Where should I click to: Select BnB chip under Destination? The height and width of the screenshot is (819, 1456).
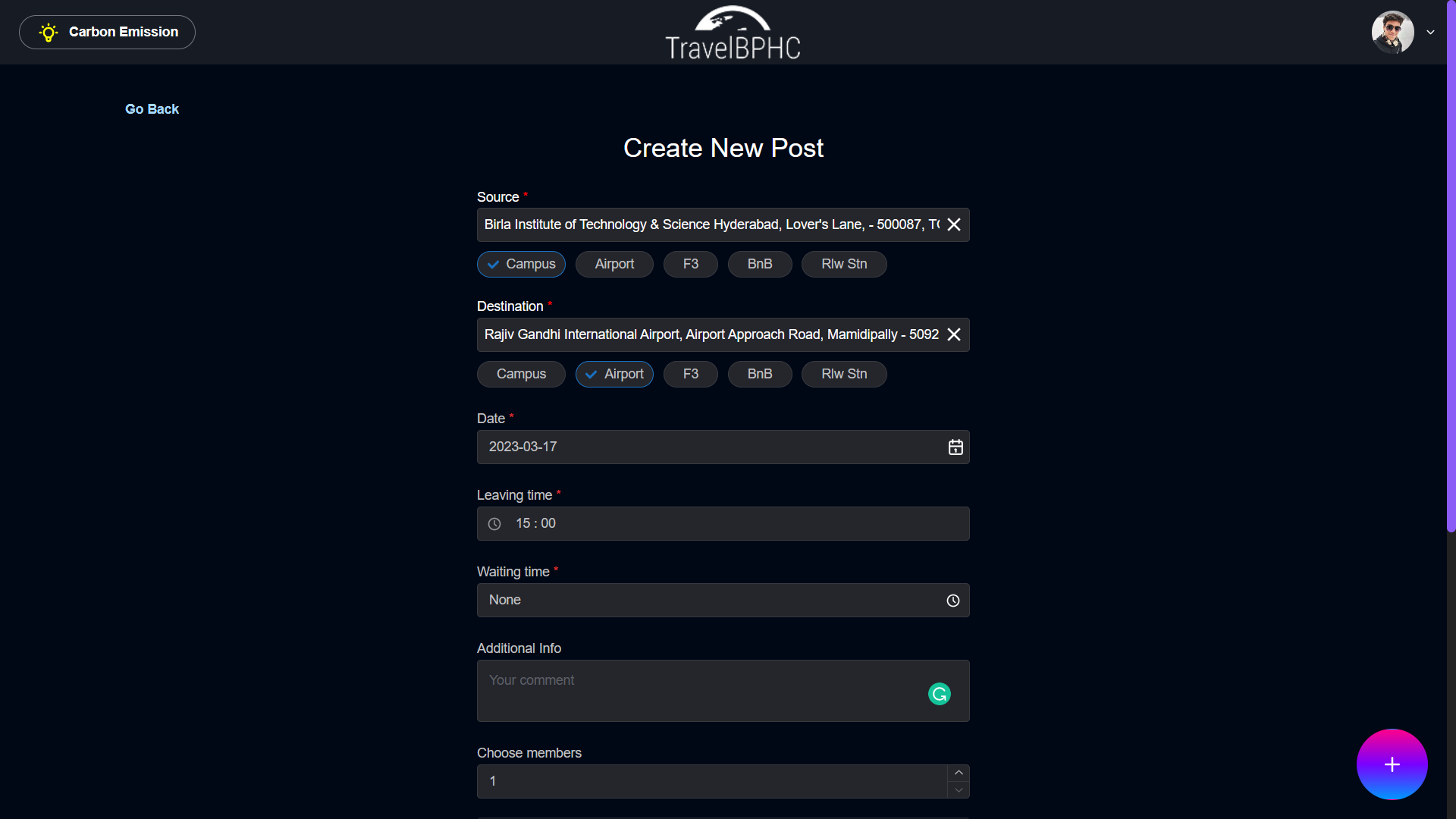(759, 374)
